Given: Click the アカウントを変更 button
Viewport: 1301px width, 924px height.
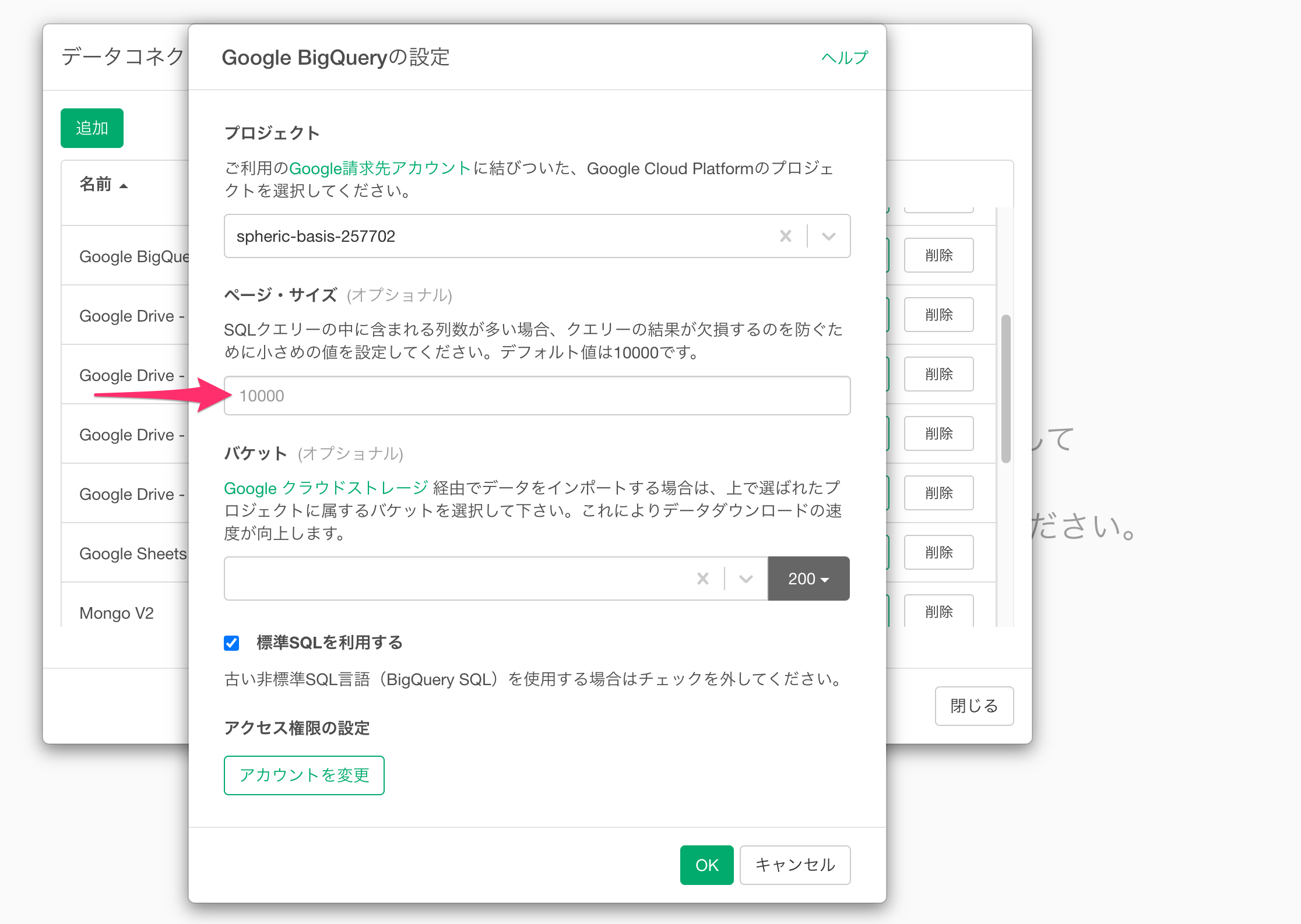Looking at the screenshot, I should tap(304, 775).
